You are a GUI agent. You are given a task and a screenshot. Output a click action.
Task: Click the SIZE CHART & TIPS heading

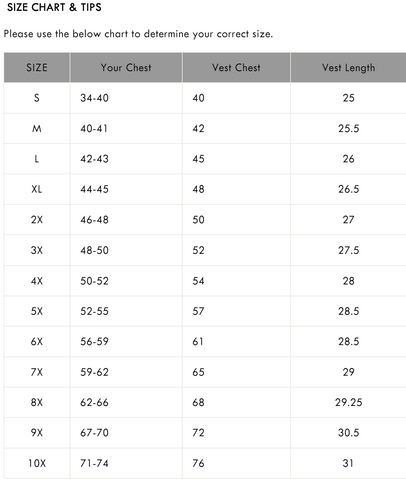pos(54,7)
